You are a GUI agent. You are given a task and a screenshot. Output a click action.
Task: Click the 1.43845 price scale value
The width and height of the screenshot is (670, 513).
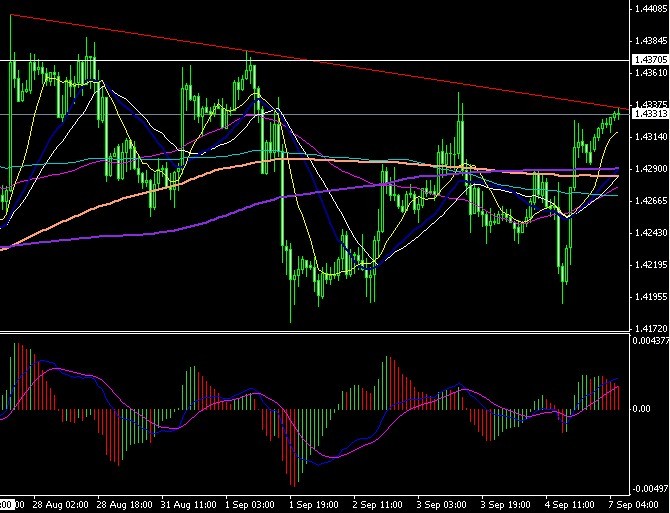(652, 41)
